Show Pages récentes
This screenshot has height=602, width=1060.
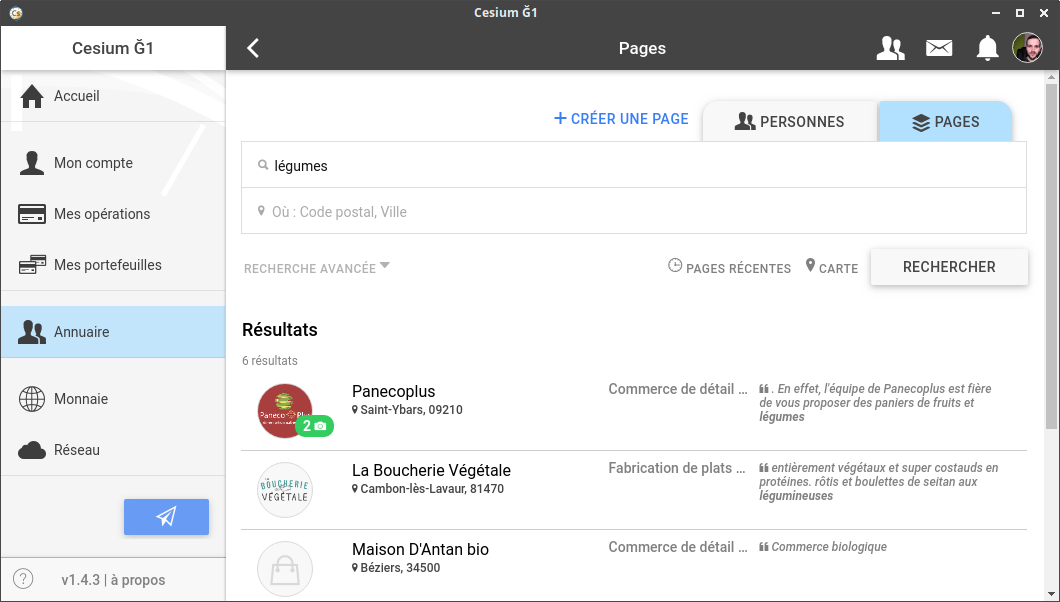coord(729,268)
